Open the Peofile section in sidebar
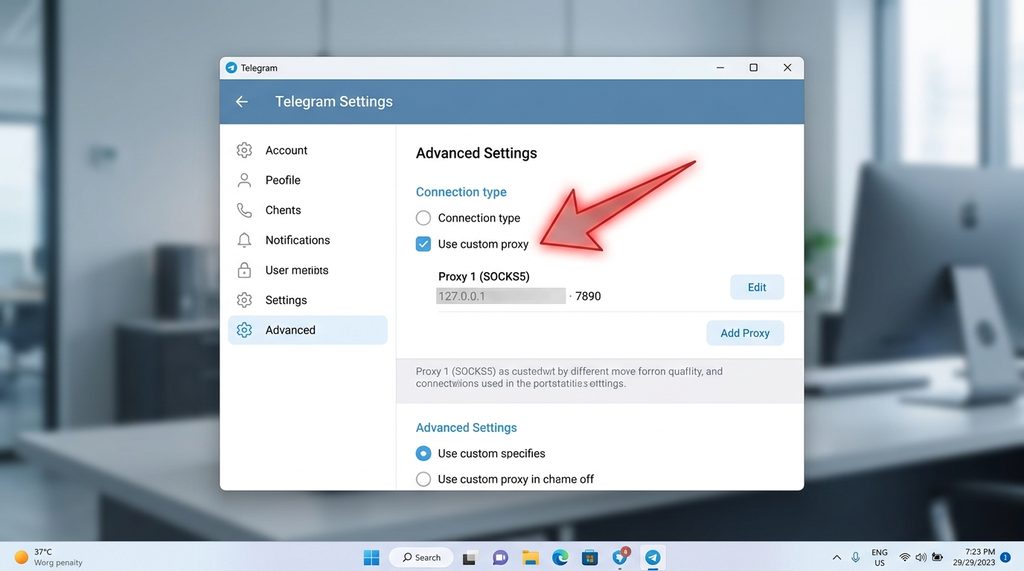Screen dimensions: 1024x571 coord(308,180)
